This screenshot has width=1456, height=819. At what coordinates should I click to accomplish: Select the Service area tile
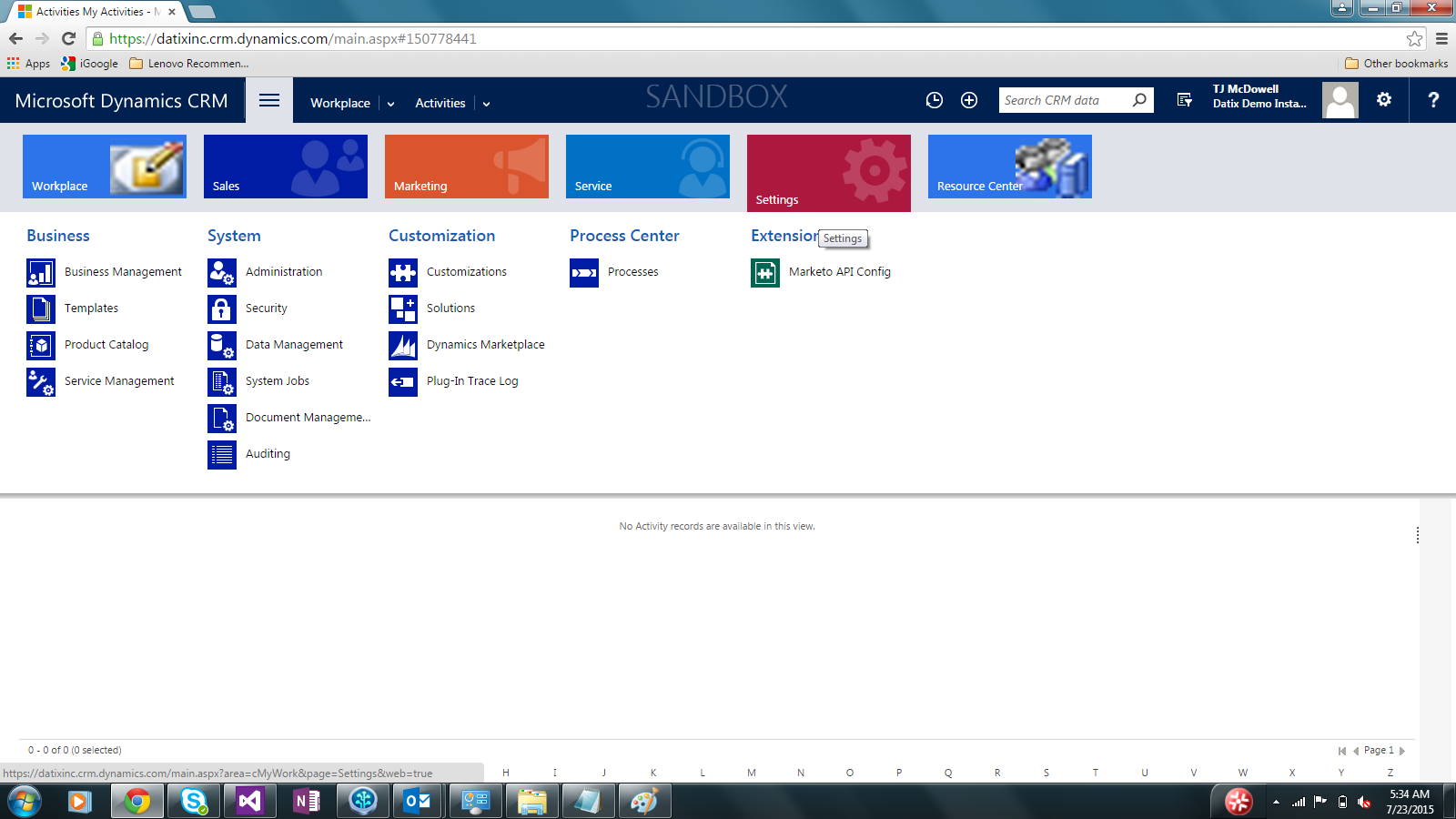pyautogui.click(x=648, y=167)
